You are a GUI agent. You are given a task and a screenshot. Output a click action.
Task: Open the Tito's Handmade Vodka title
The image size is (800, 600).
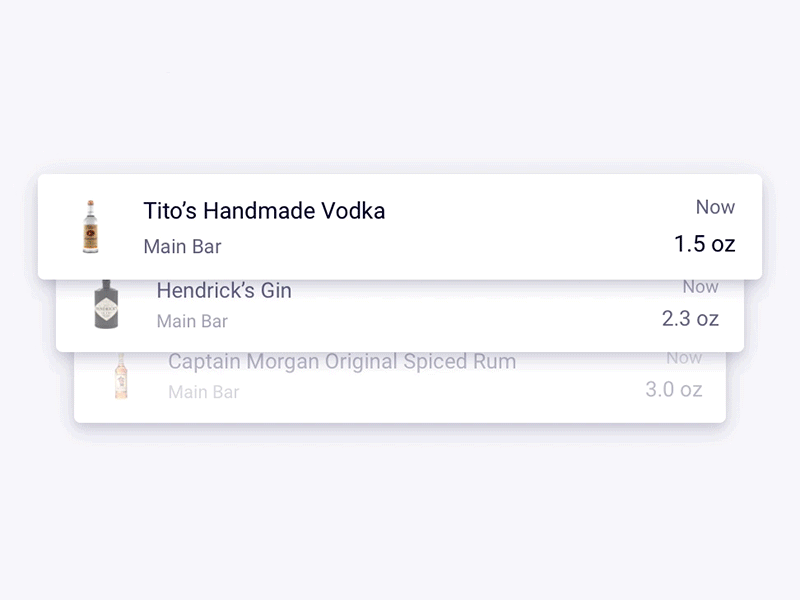click(x=264, y=211)
